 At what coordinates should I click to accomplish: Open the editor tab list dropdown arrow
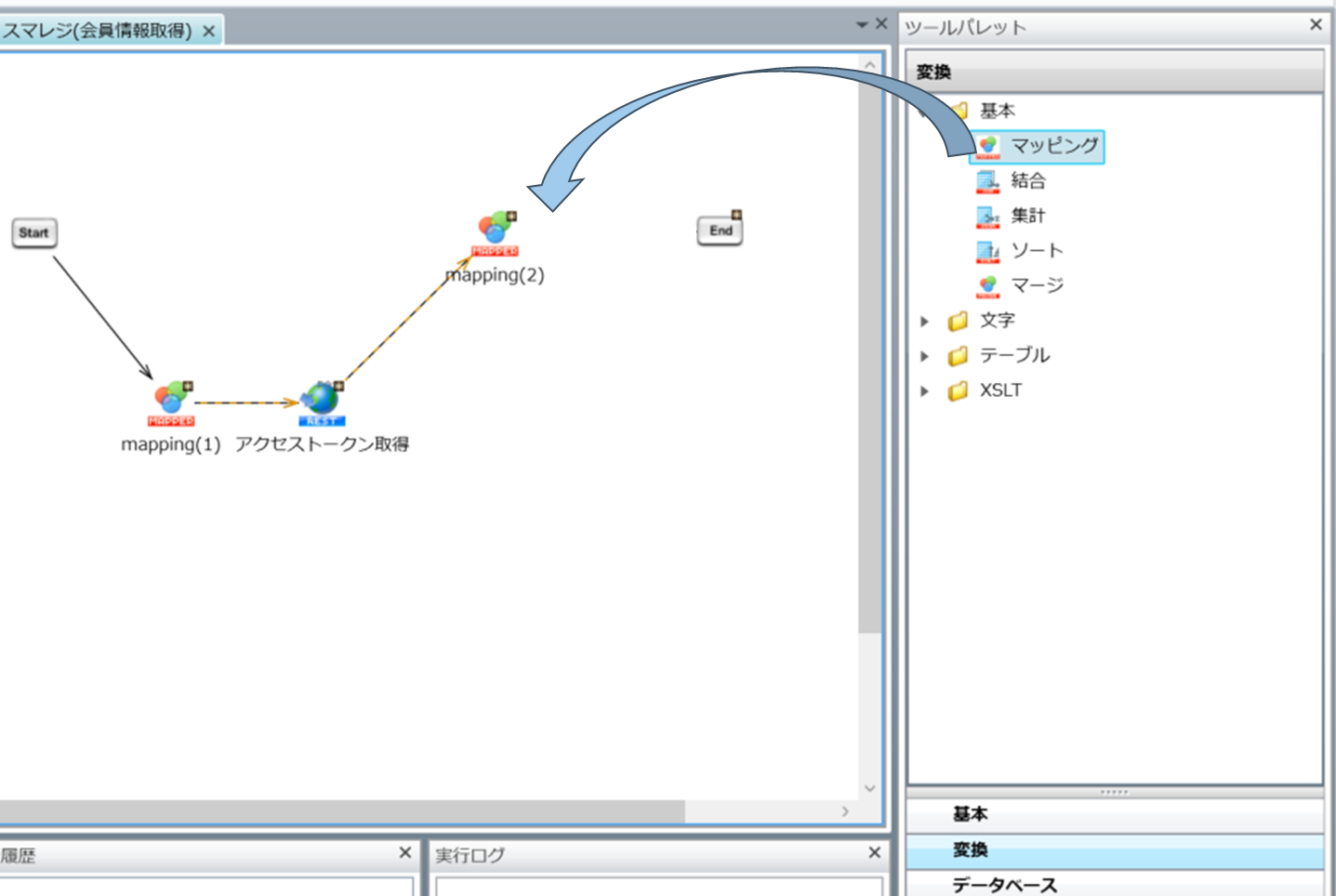pos(862,24)
